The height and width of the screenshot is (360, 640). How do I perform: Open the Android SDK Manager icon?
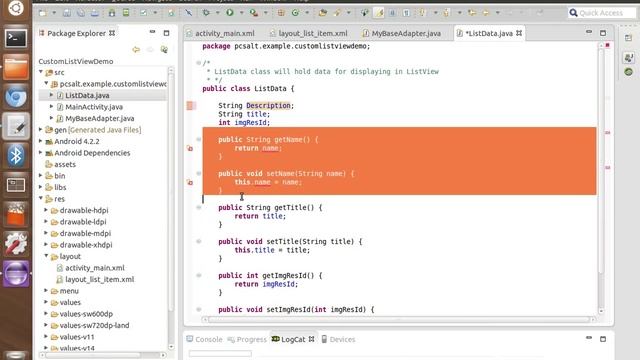[112, 13]
